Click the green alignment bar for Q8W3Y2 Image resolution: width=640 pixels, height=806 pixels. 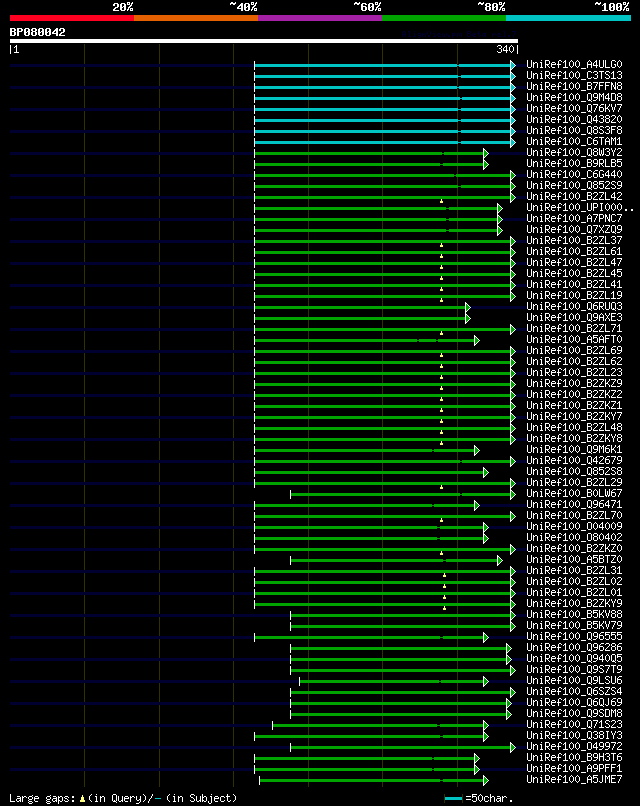coord(370,153)
